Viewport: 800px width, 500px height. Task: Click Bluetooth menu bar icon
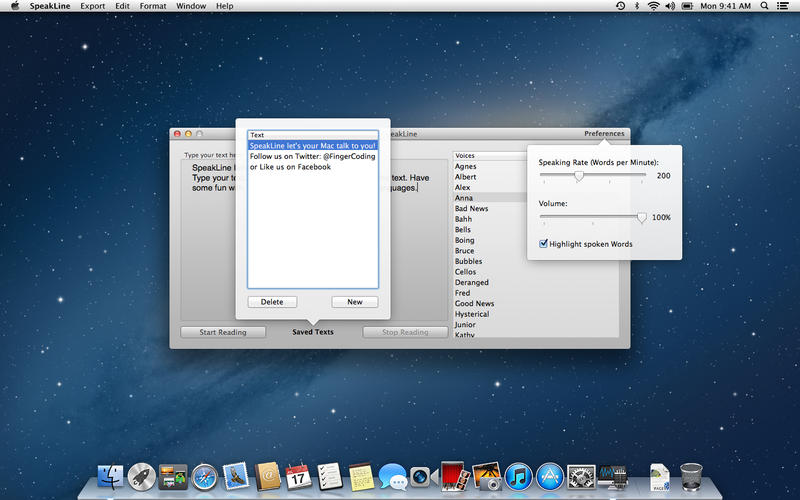click(x=637, y=6)
